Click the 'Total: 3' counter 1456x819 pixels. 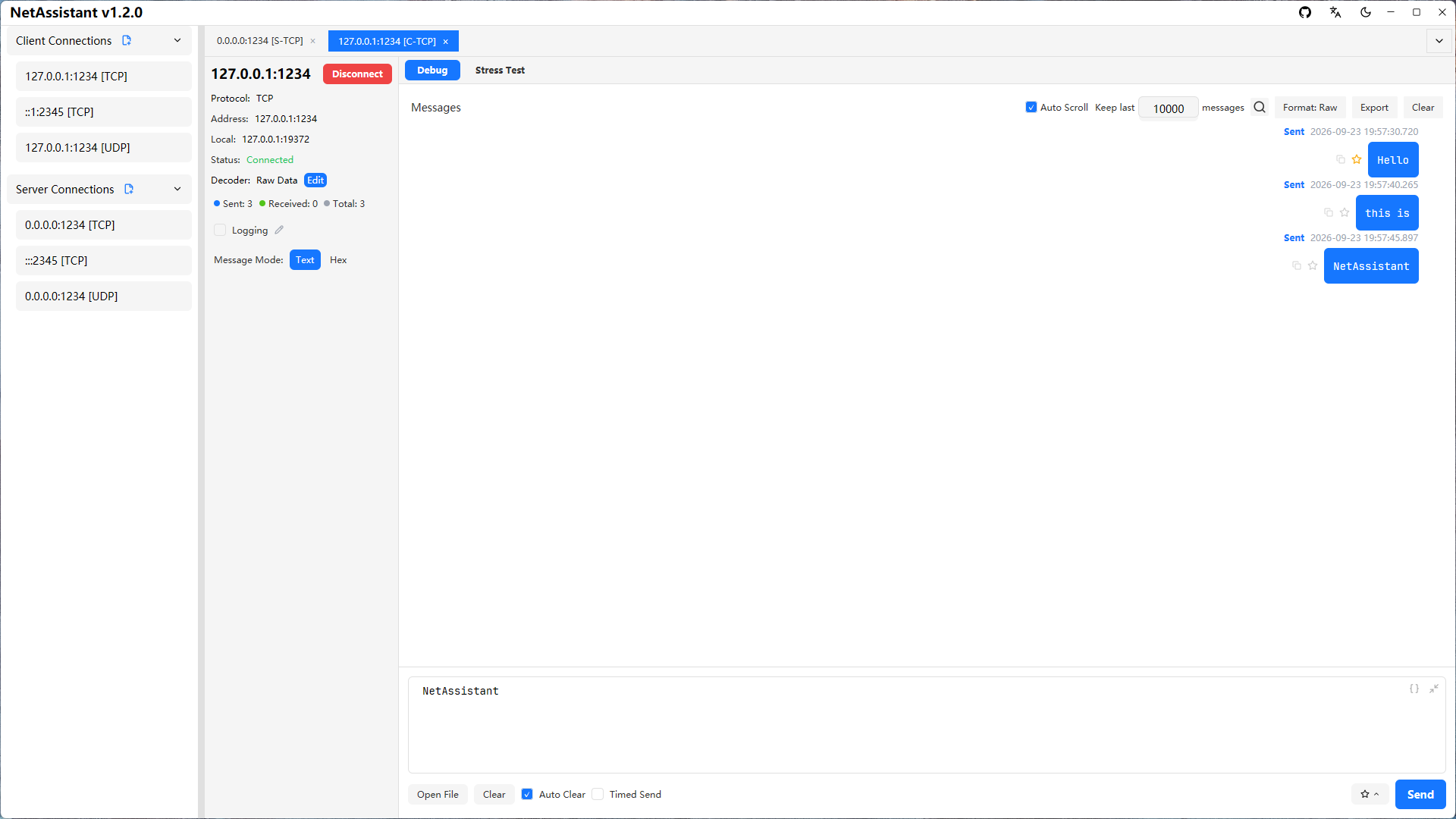coord(344,203)
